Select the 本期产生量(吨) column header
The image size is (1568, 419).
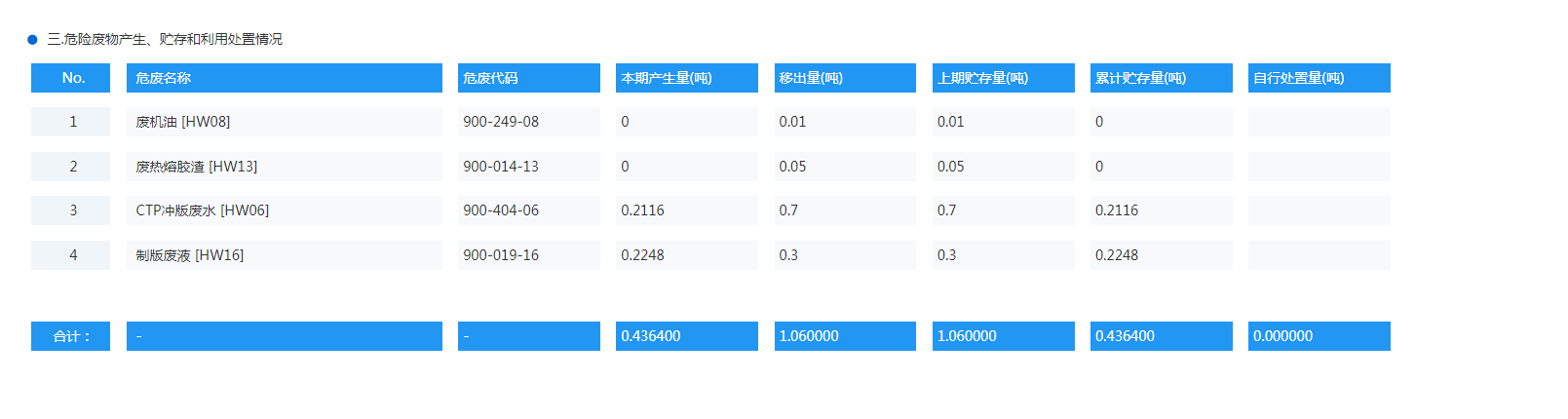[x=686, y=78]
